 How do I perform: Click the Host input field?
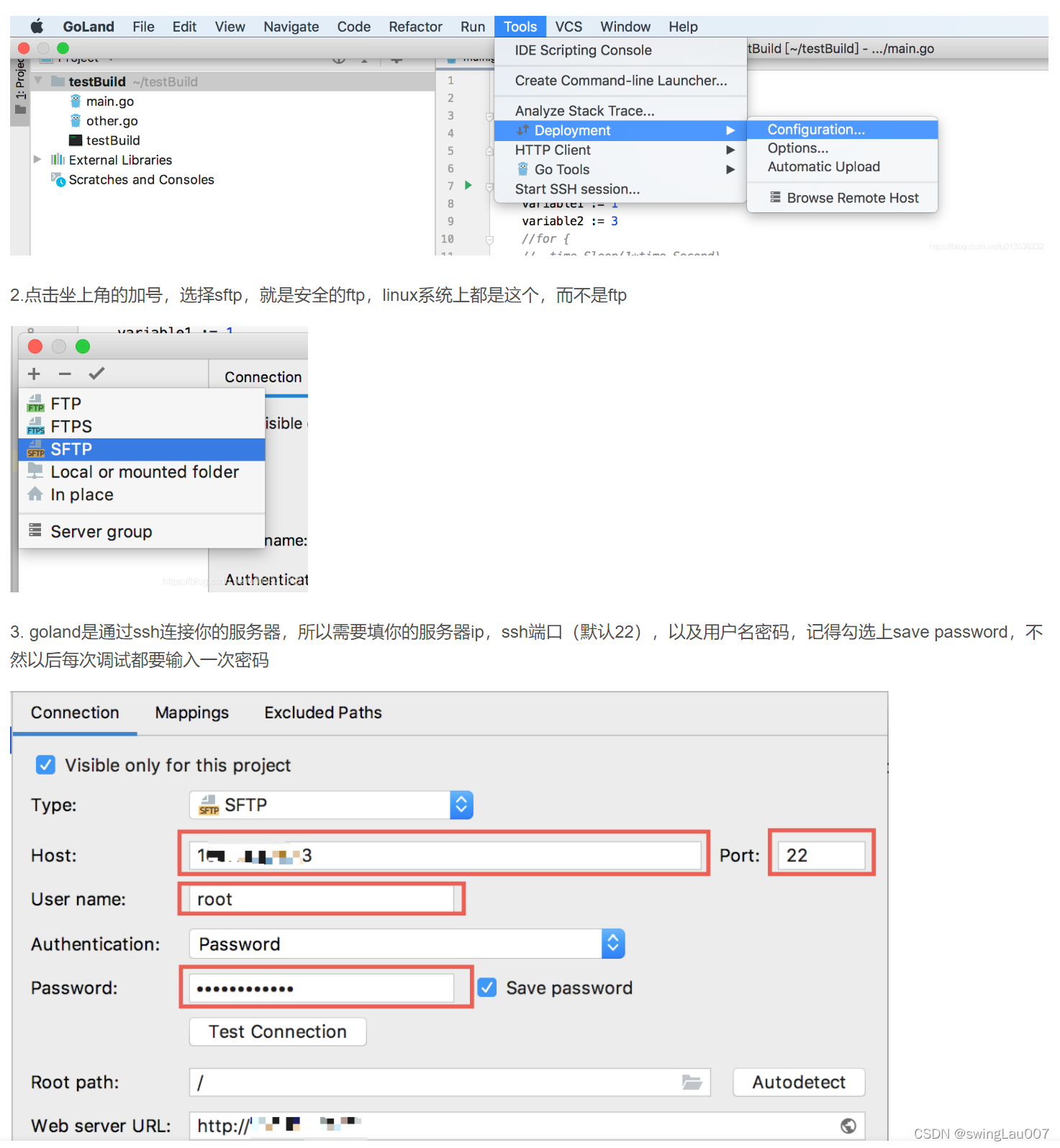tap(445, 855)
